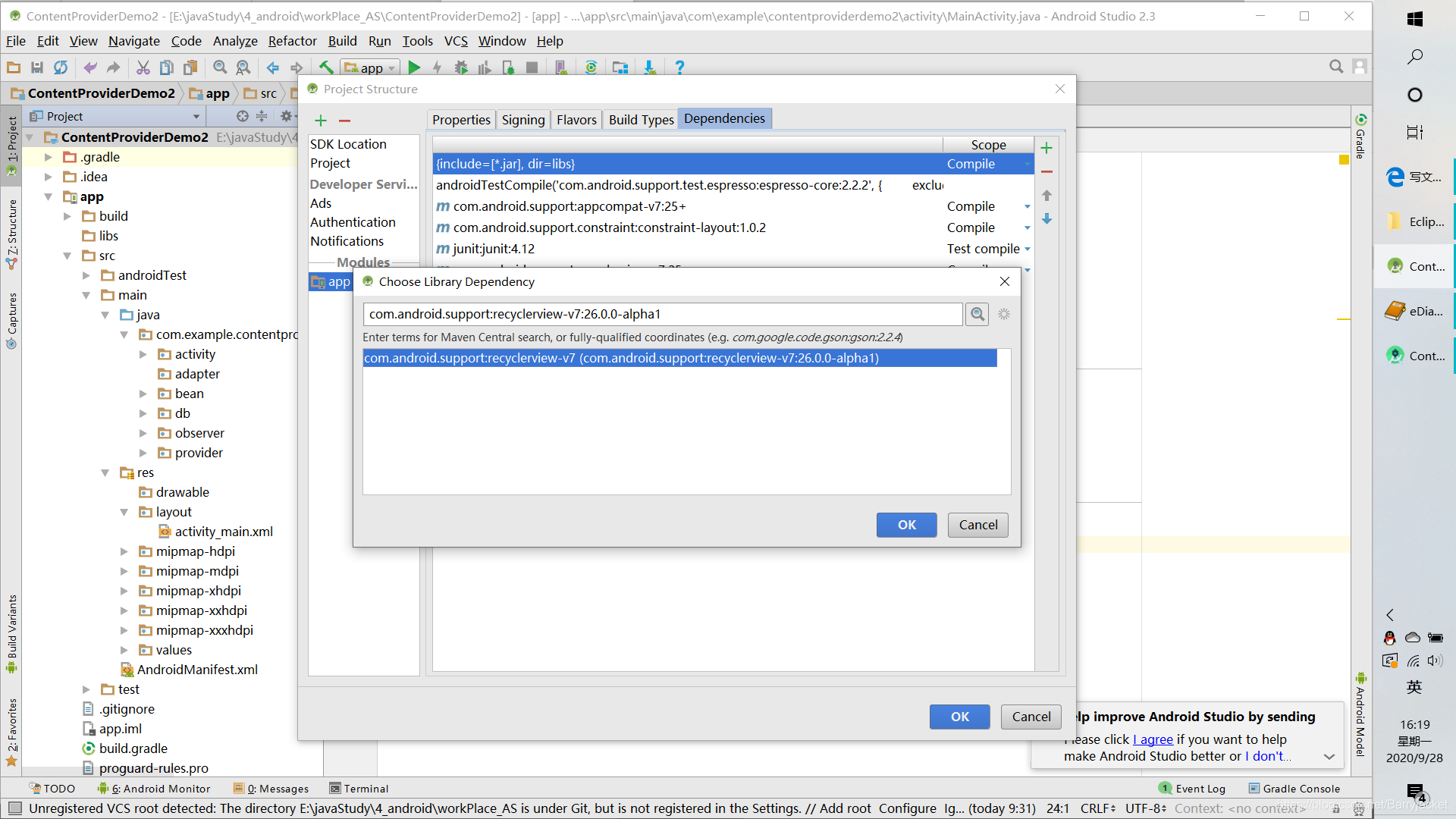Click the Paste clipboard icon
This screenshot has width=1456, height=819.
click(190, 67)
